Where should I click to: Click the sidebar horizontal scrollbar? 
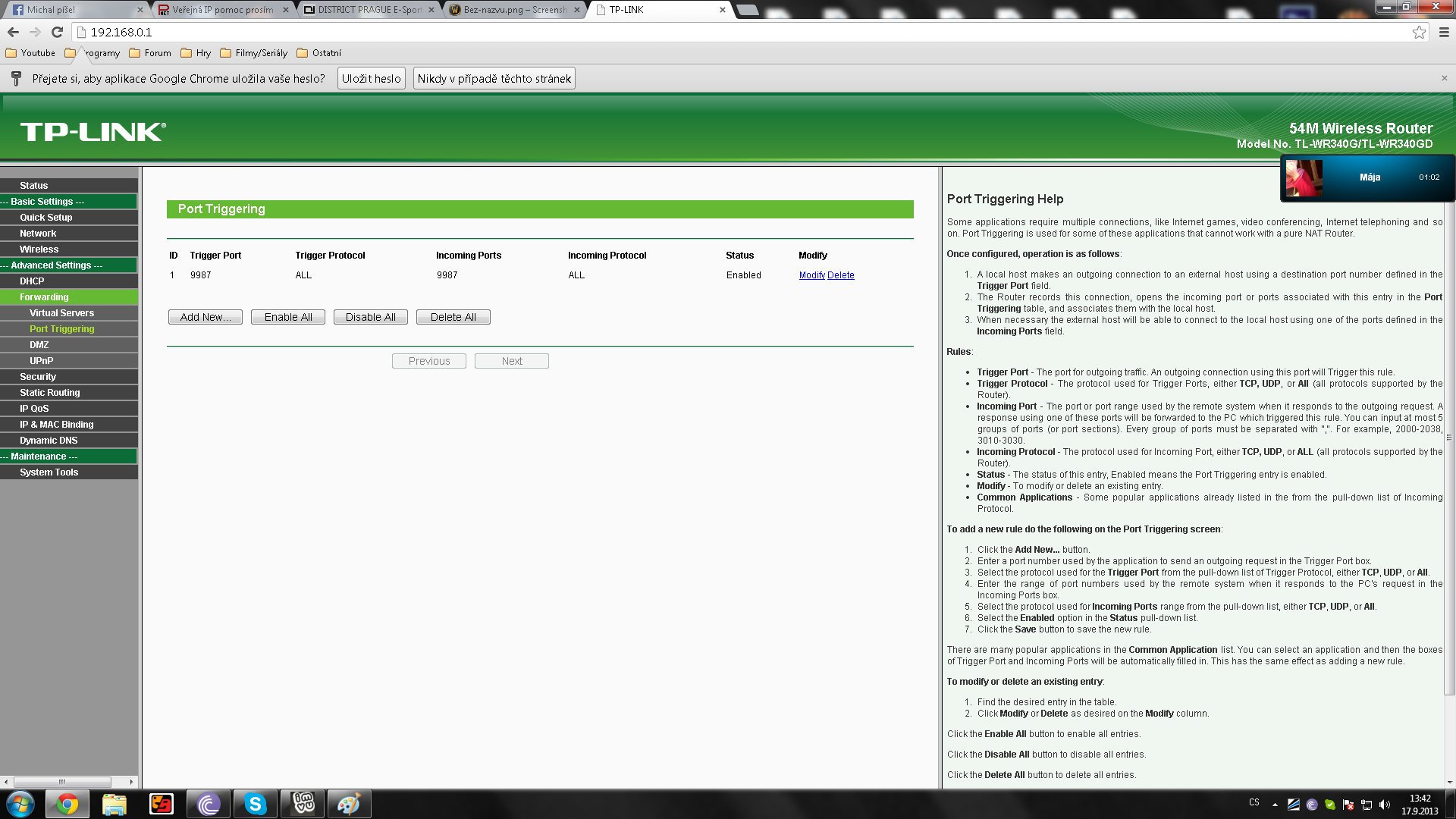62,782
